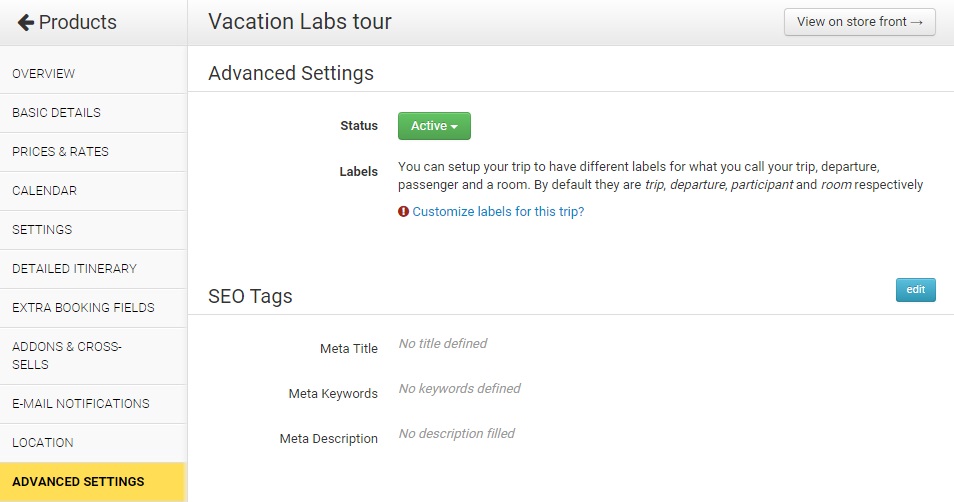Click Customize labels for this trip link
This screenshot has width=954, height=502.
498,212
